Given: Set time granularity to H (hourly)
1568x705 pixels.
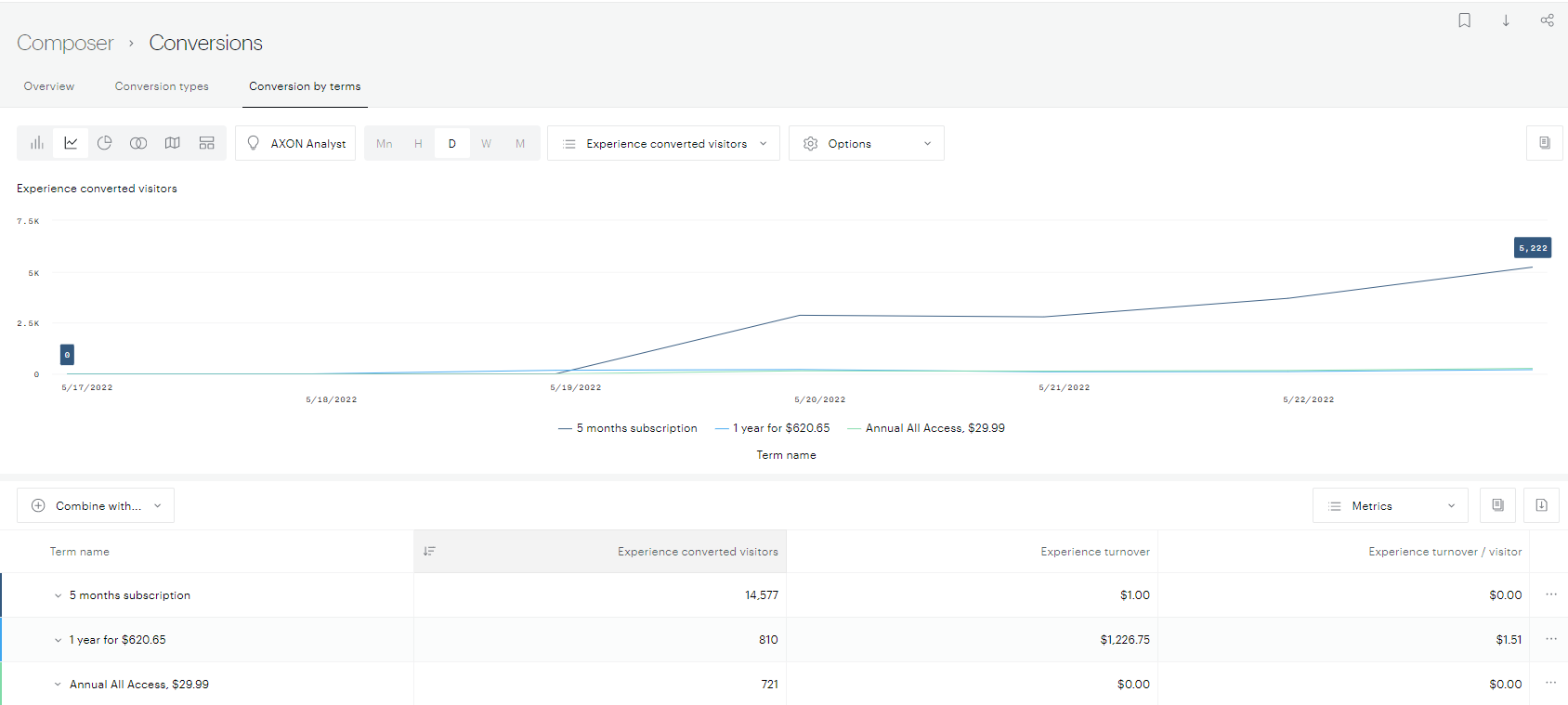Looking at the screenshot, I should pos(418,144).
